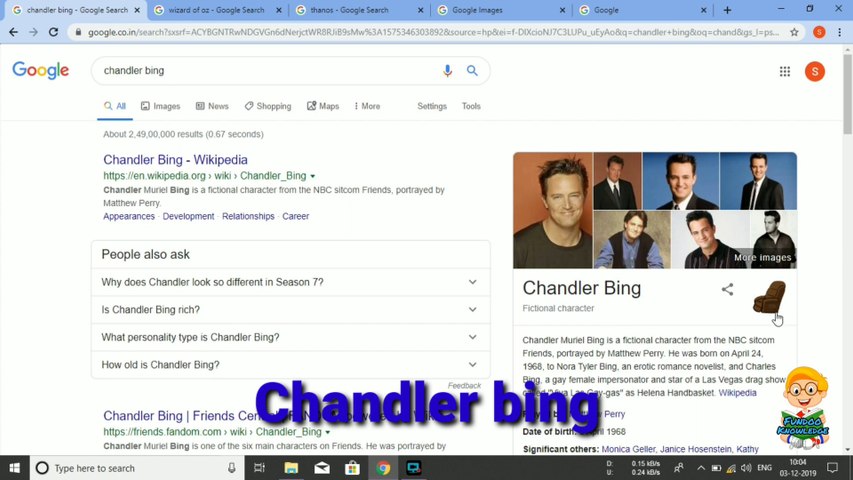The width and height of the screenshot is (853, 480).
Task: Close the wizard of oz tab
Action: coord(279,10)
